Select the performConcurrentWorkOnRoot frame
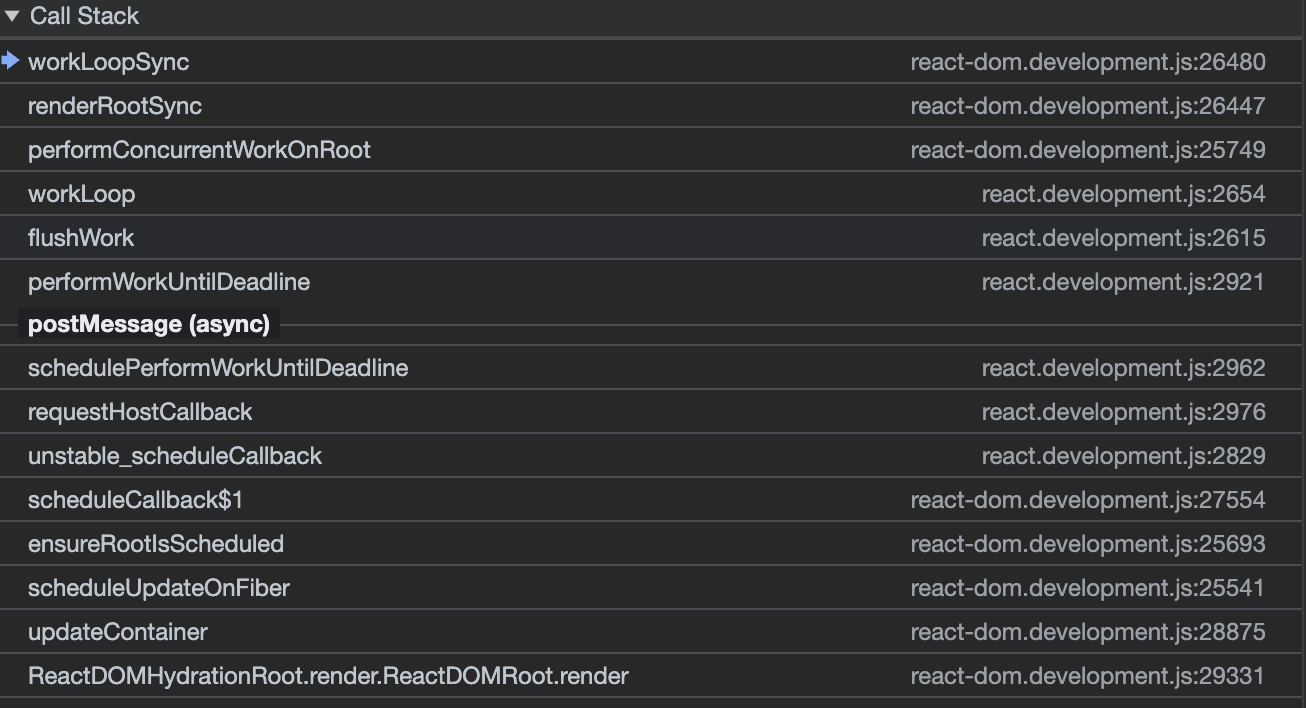 [199, 149]
